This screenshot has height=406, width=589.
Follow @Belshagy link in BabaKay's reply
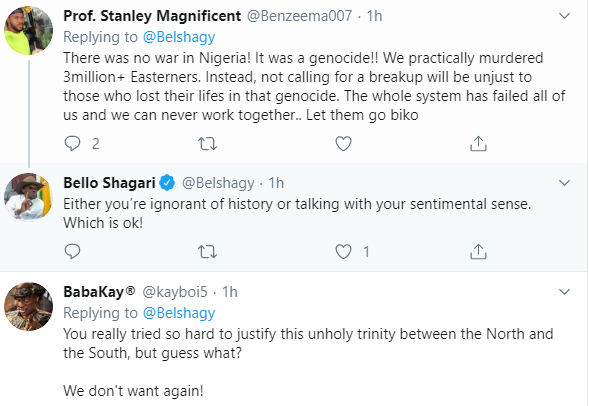coord(179,313)
